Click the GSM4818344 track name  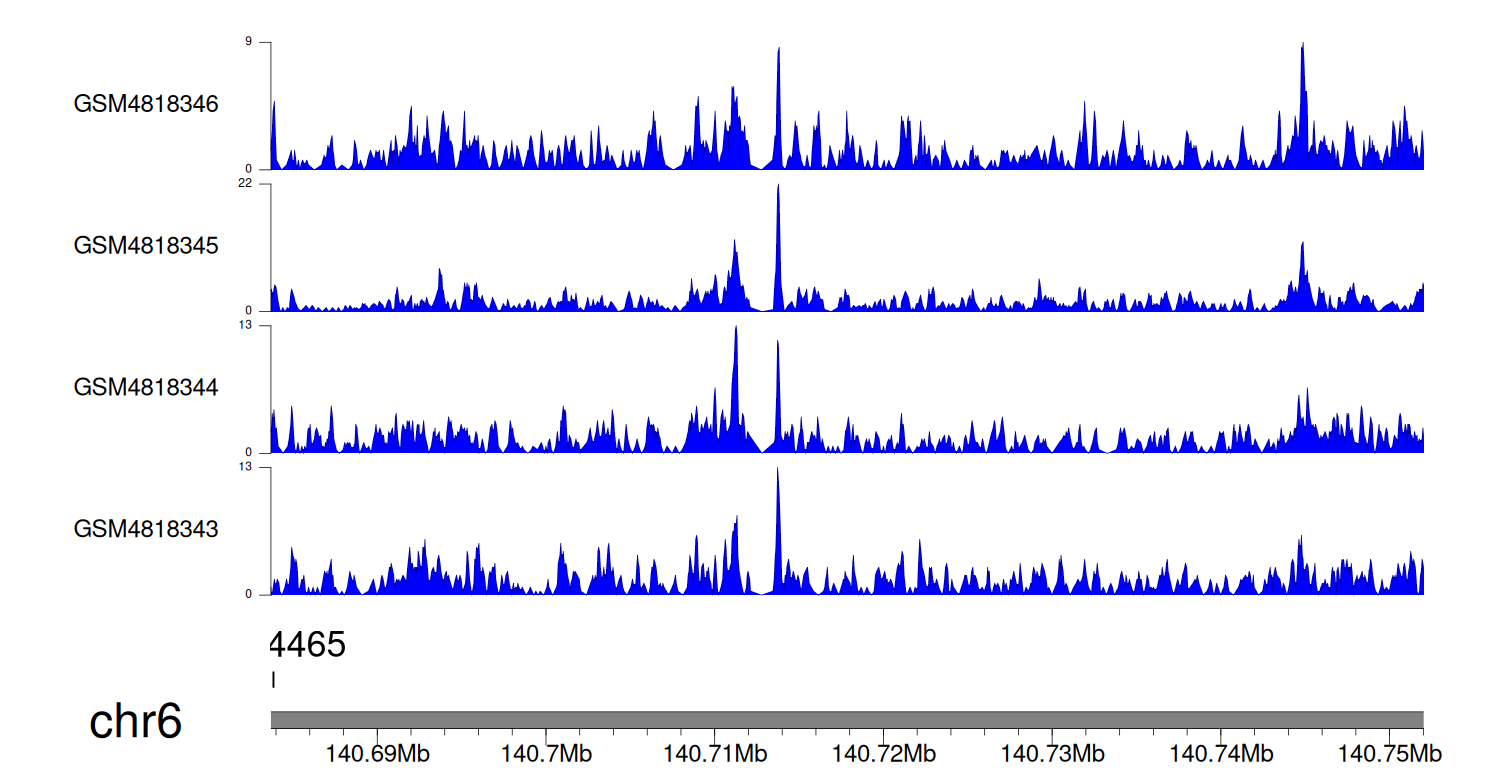click(x=146, y=387)
